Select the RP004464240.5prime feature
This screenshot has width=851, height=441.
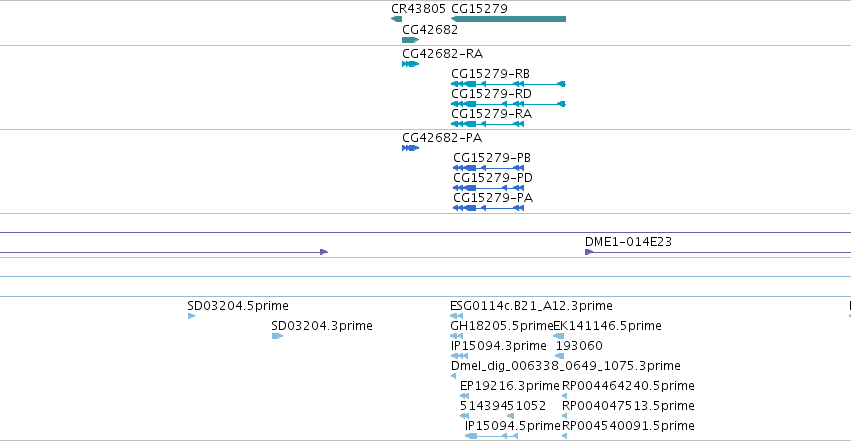click(x=564, y=397)
